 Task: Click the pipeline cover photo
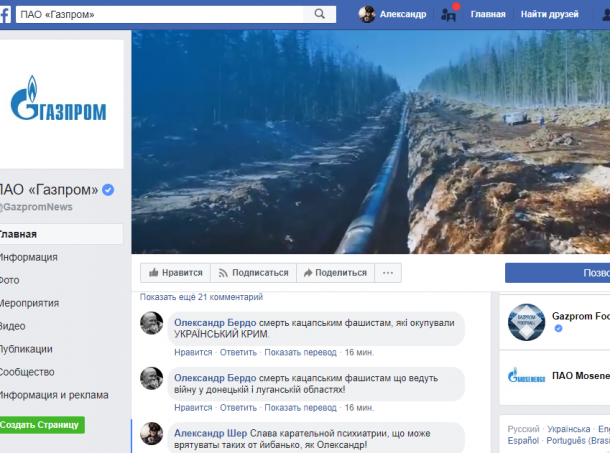coord(371,142)
